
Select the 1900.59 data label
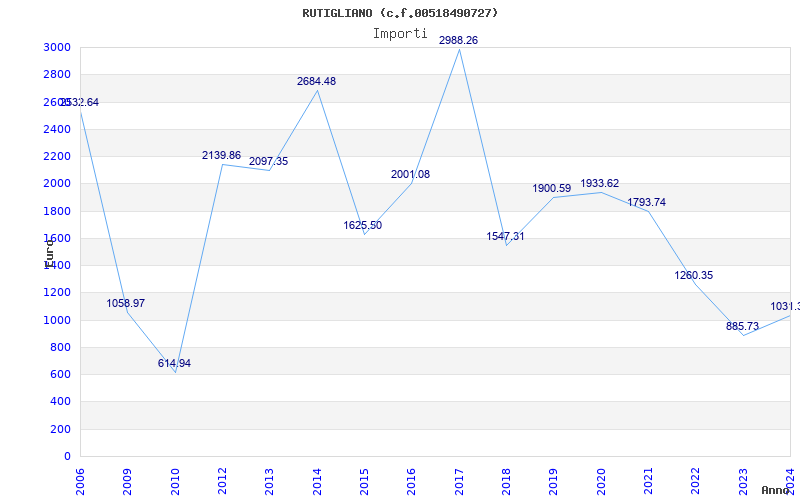(552, 188)
